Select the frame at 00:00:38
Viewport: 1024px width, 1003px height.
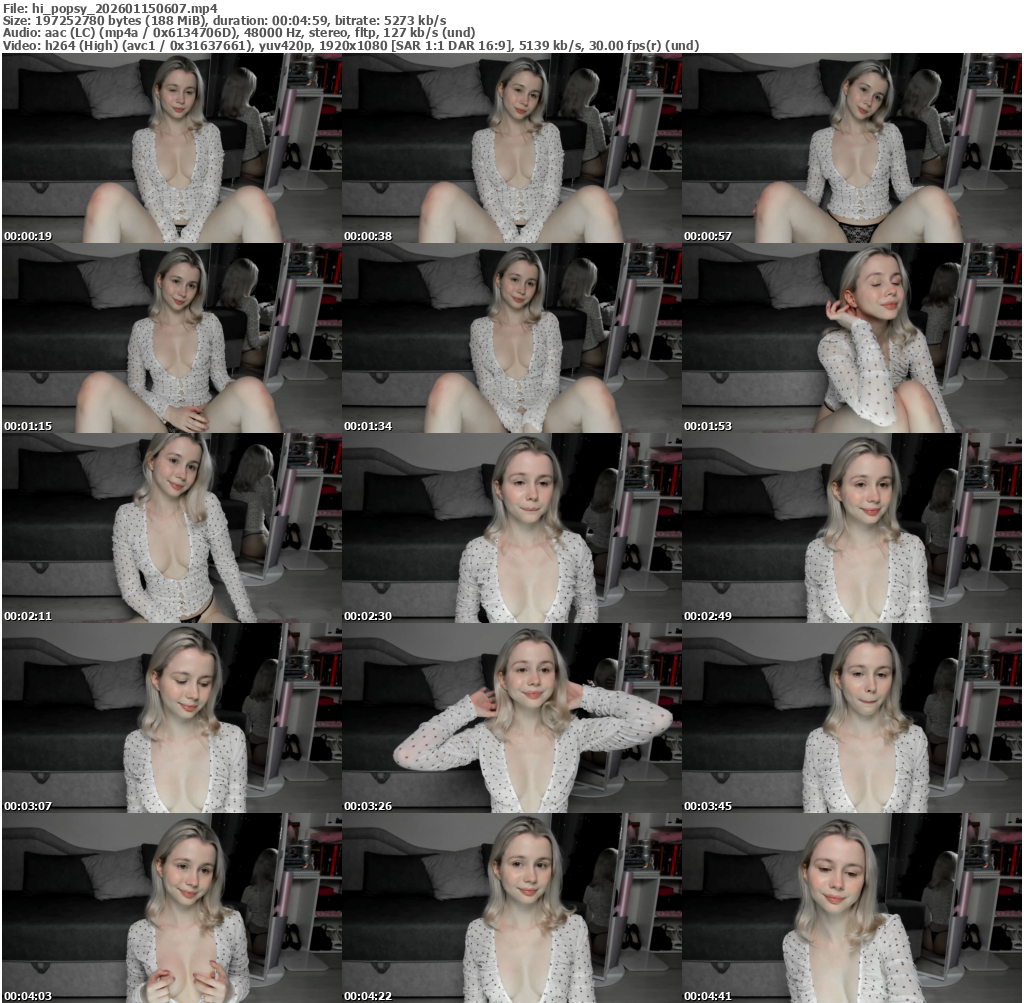click(511, 148)
